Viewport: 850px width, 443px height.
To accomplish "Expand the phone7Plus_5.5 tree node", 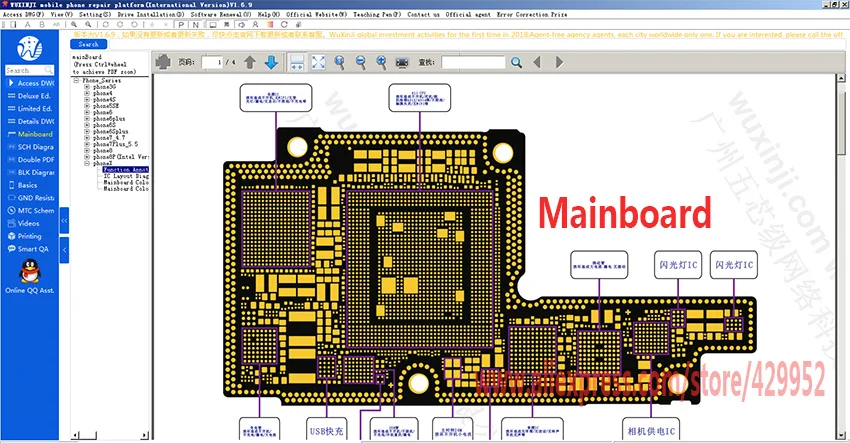I will tap(87, 144).
